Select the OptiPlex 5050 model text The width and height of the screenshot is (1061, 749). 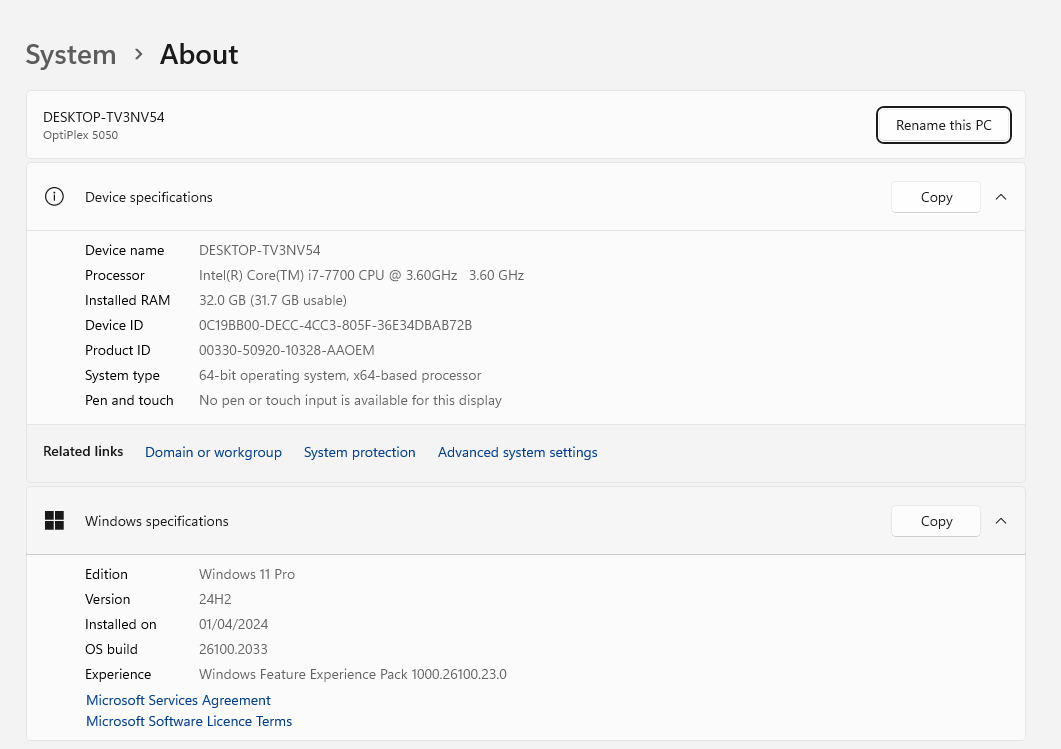coord(81,135)
